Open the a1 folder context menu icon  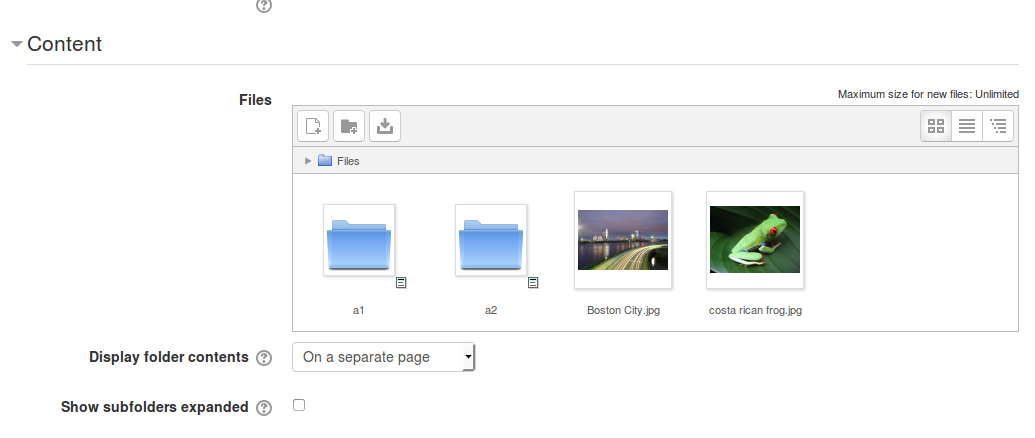[401, 283]
